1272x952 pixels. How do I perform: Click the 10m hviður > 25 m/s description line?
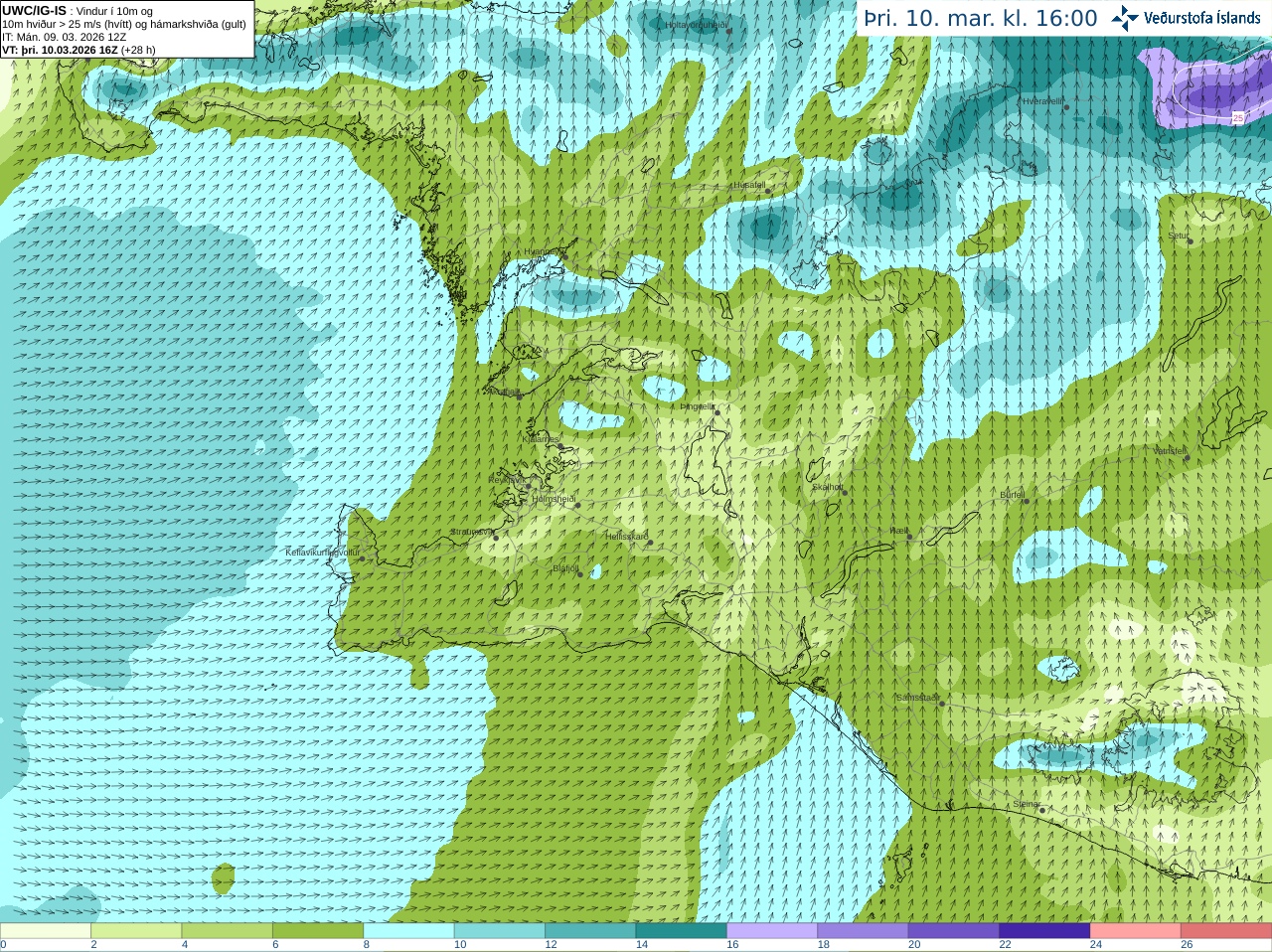coord(124,24)
